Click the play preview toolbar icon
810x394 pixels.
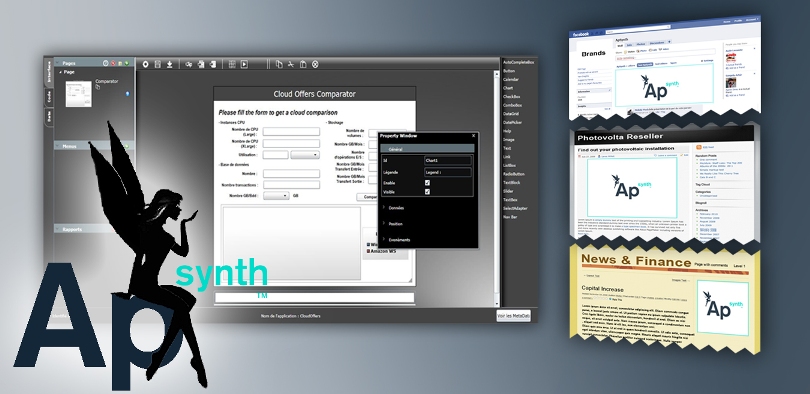(x=244, y=64)
